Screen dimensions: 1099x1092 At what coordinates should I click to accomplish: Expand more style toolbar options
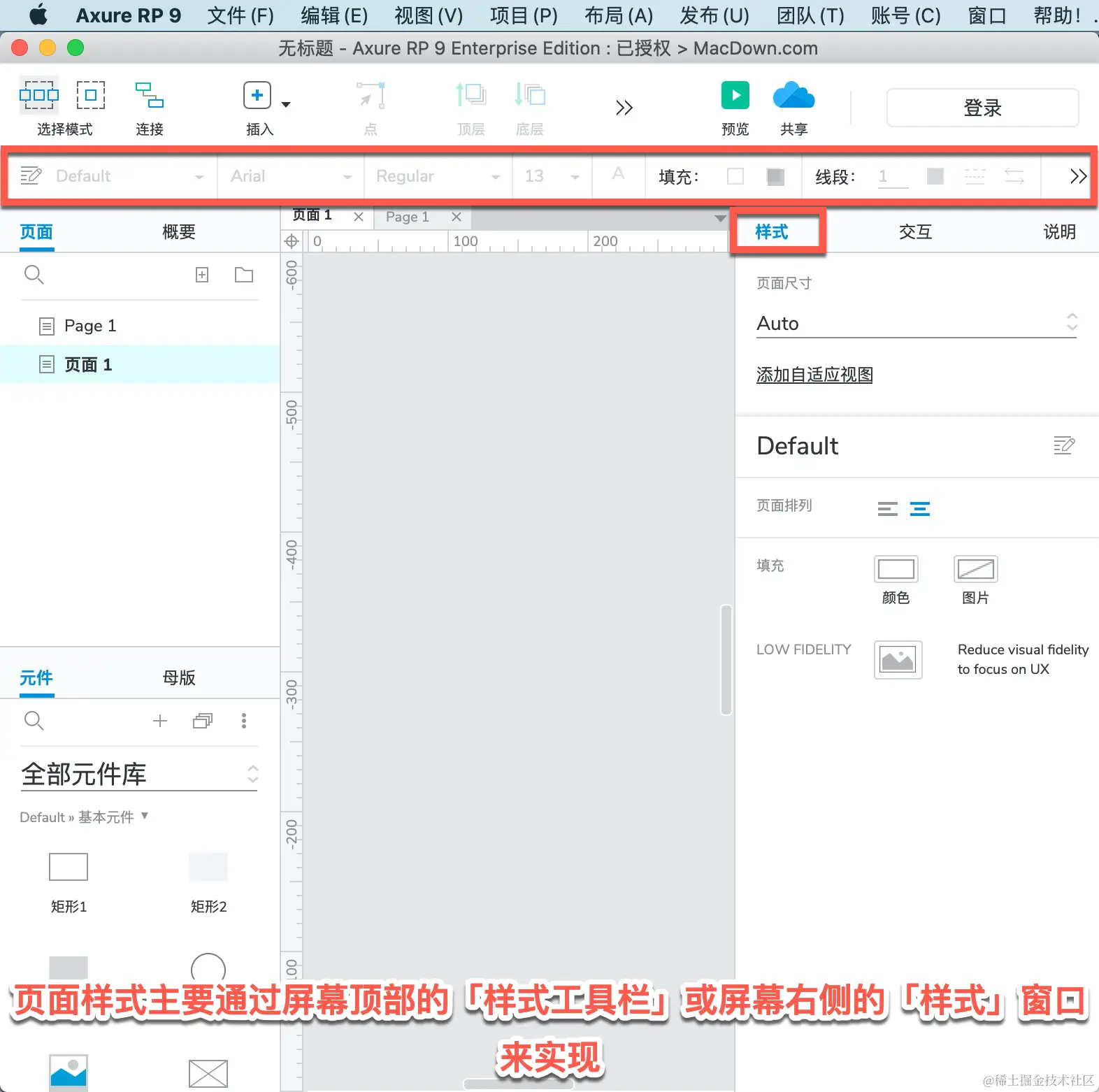1078,176
